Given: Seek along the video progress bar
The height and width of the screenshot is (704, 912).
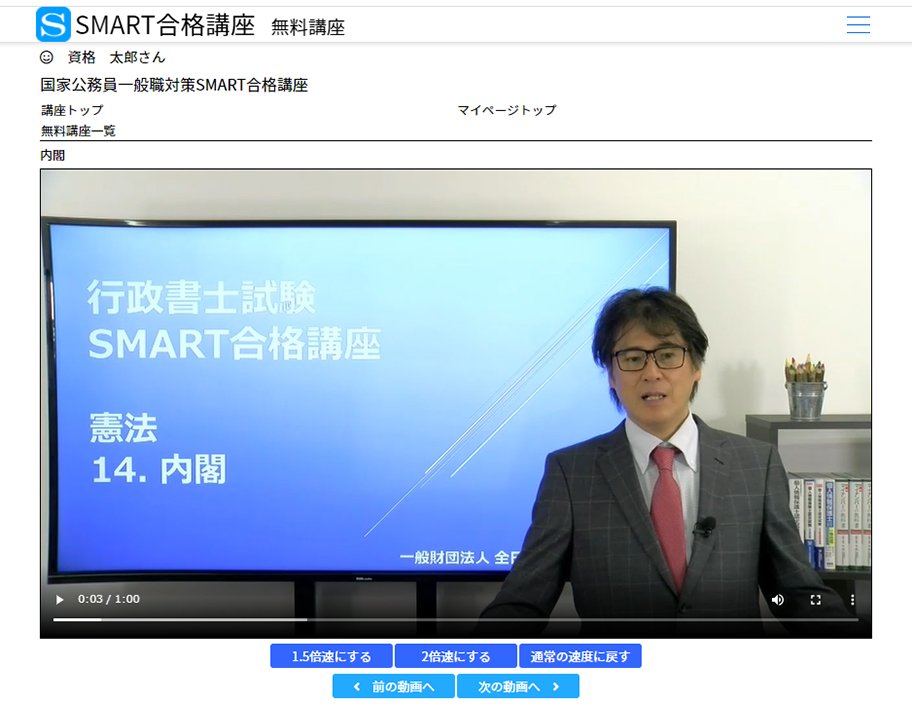Looking at the screenshot, I should coord(455,620).
